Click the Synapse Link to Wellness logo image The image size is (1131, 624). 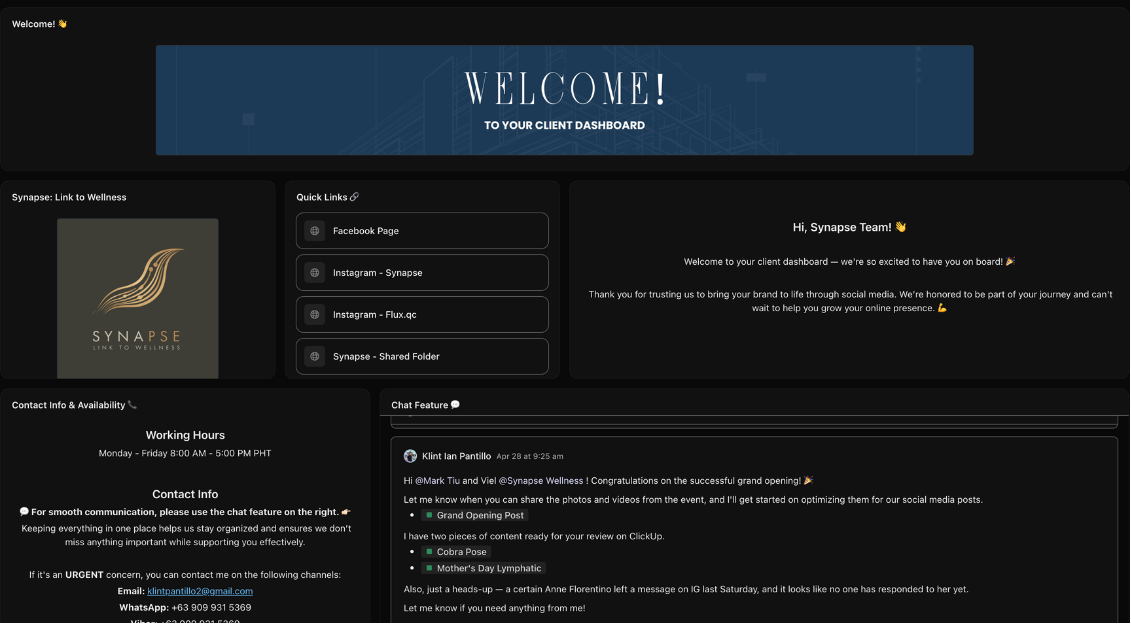[138, 299]
